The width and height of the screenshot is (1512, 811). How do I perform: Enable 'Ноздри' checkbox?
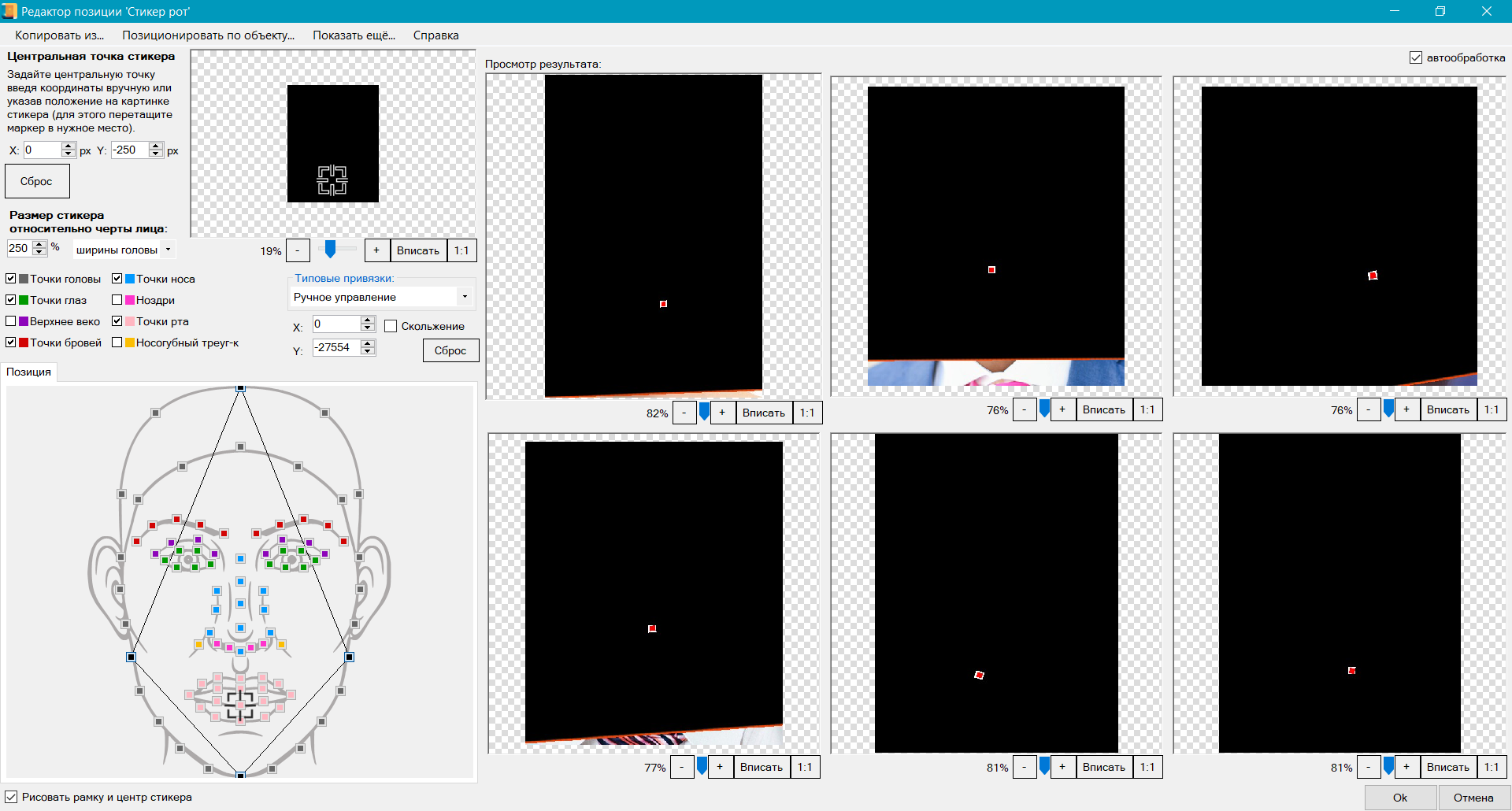(117, 300)
